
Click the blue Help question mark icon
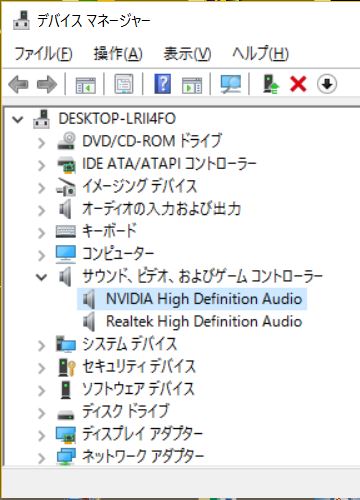point(163,84)
